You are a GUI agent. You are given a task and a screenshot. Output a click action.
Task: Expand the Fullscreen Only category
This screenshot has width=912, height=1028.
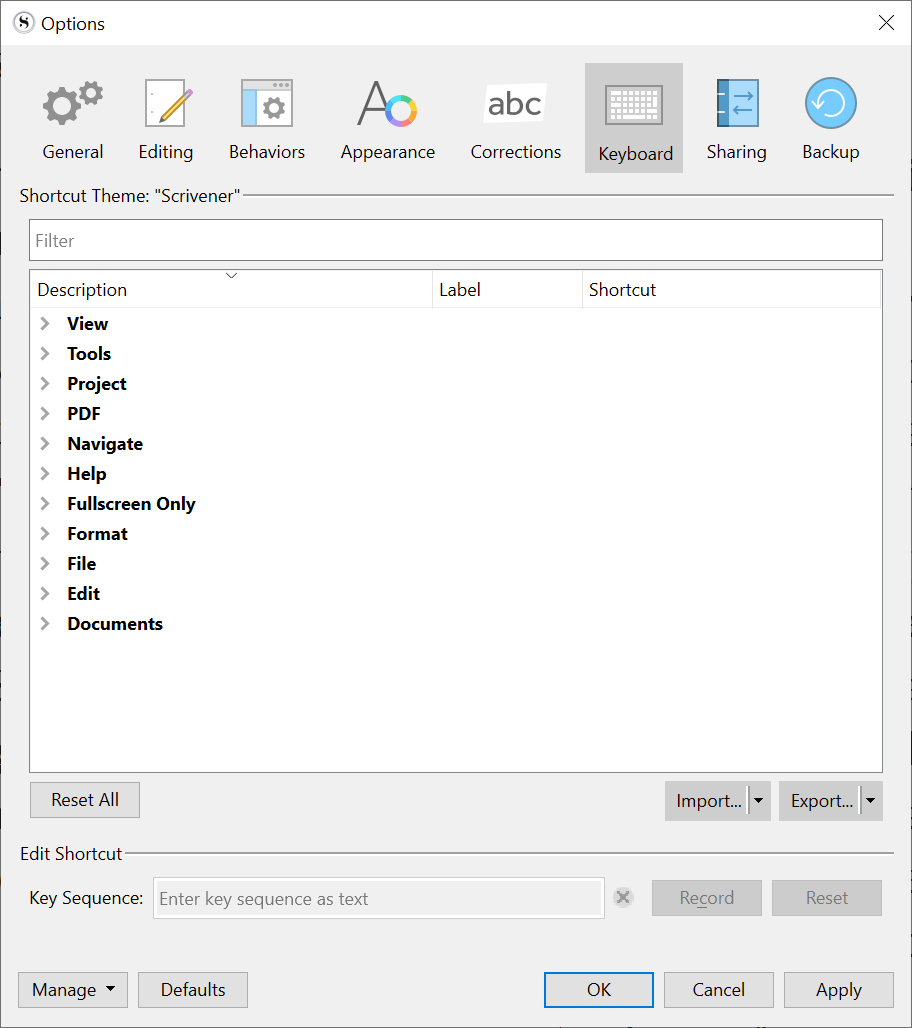[45, 504]
